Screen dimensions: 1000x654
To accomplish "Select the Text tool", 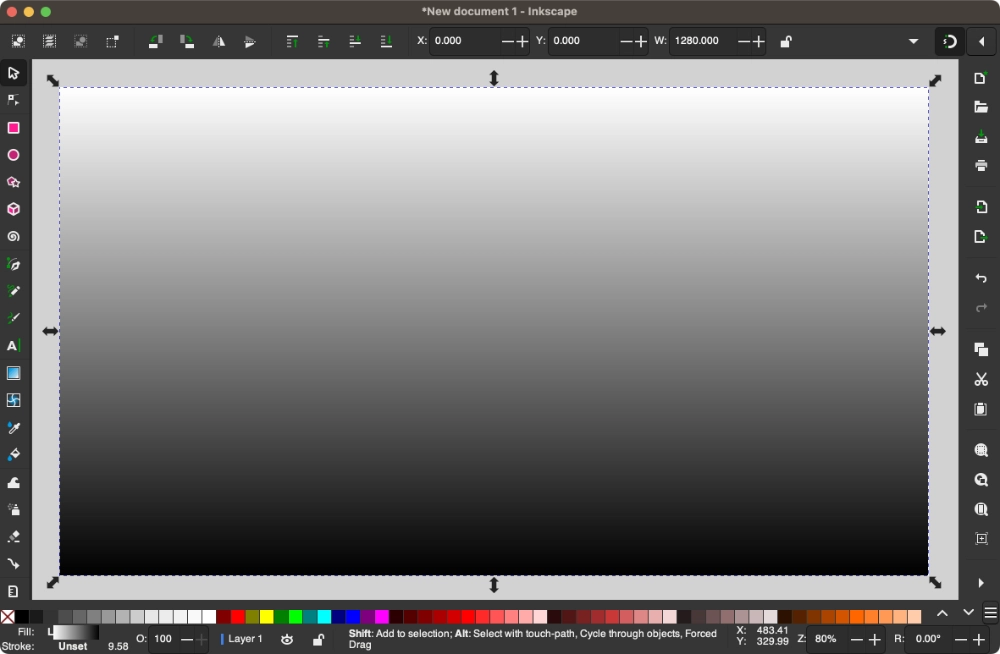I will 13,346.
